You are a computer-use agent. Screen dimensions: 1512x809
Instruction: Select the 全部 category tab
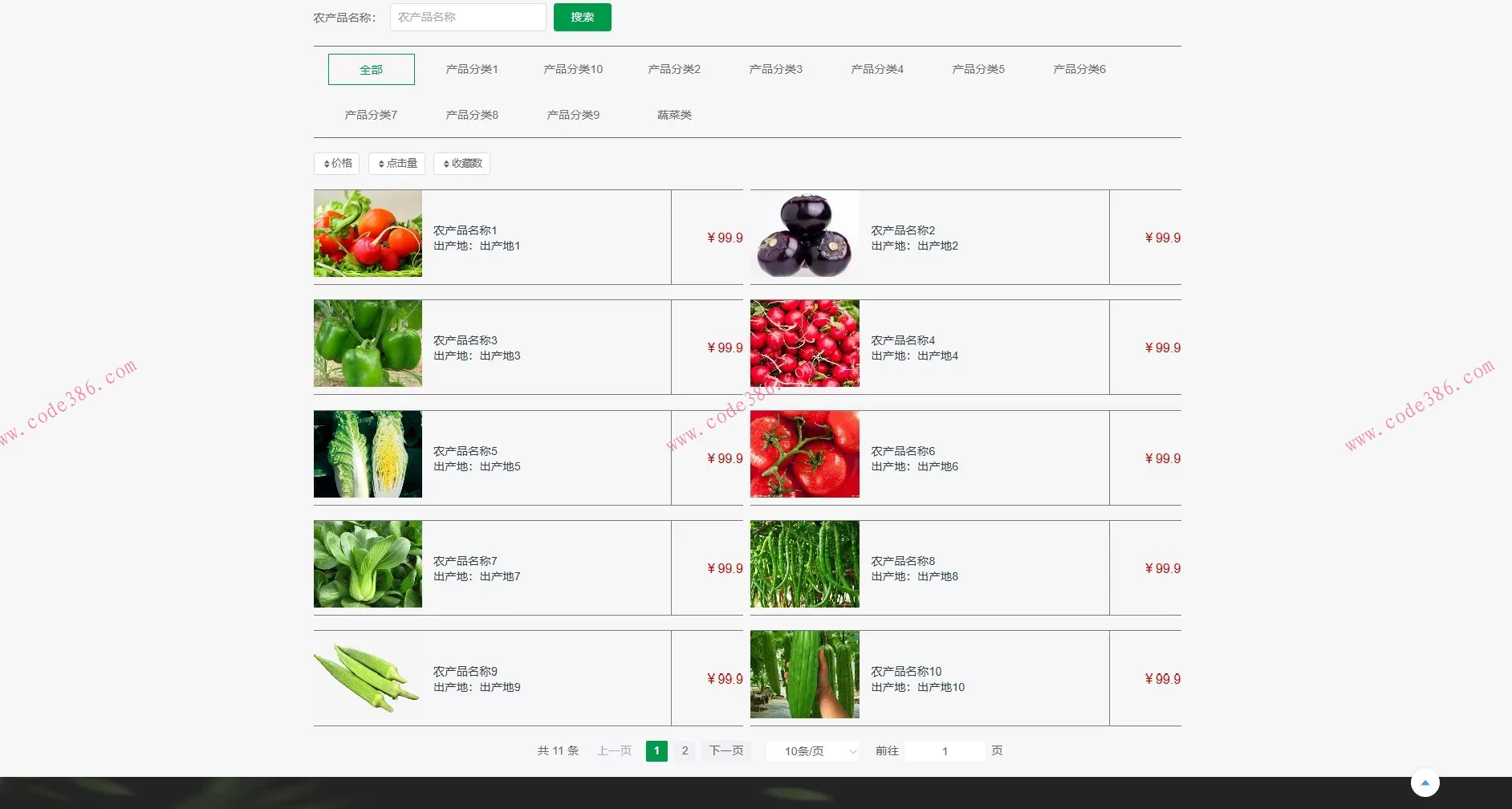point(372,69)
